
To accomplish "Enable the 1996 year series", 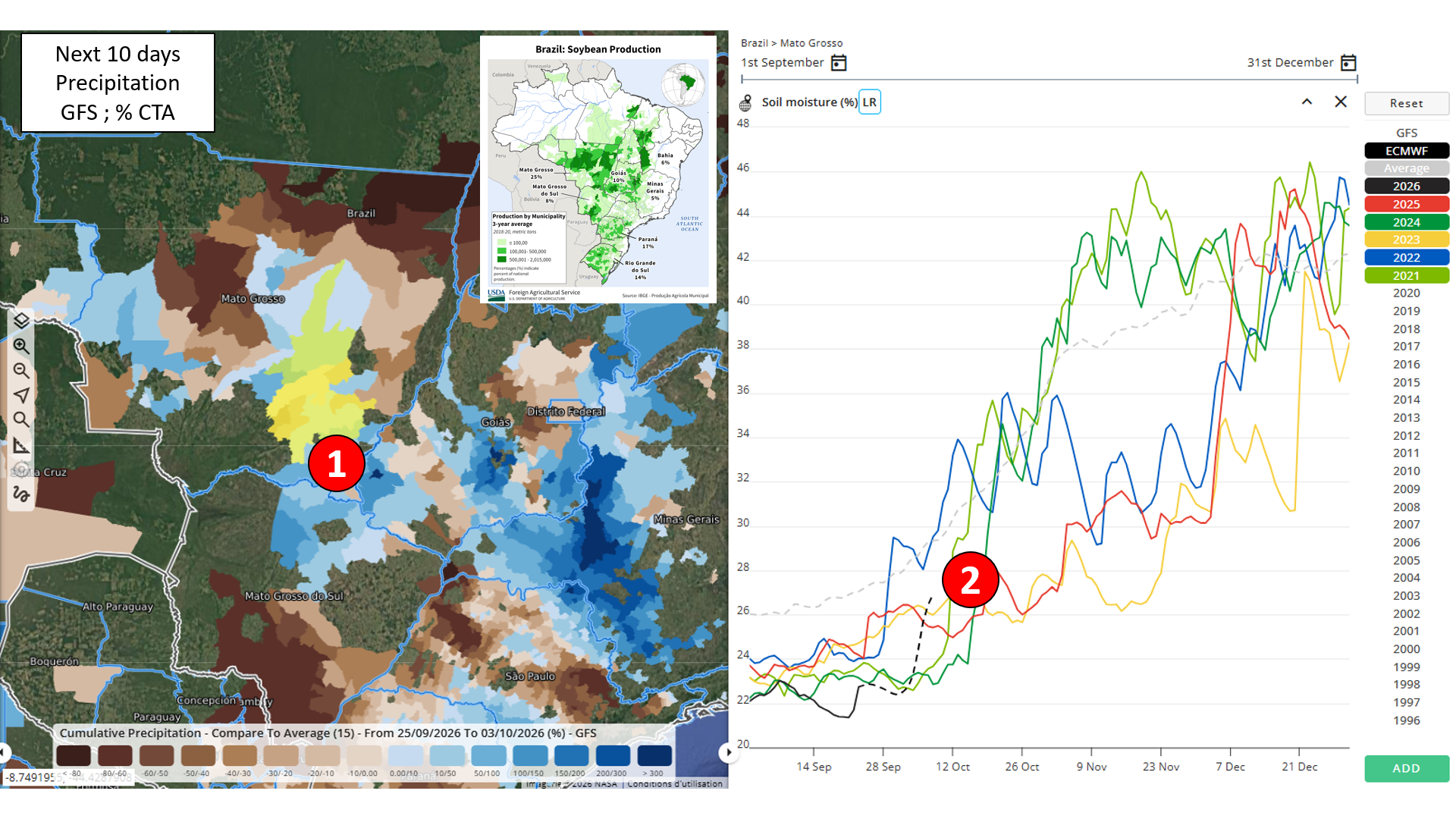I will pyautogui.click(x=1407, y=720).
